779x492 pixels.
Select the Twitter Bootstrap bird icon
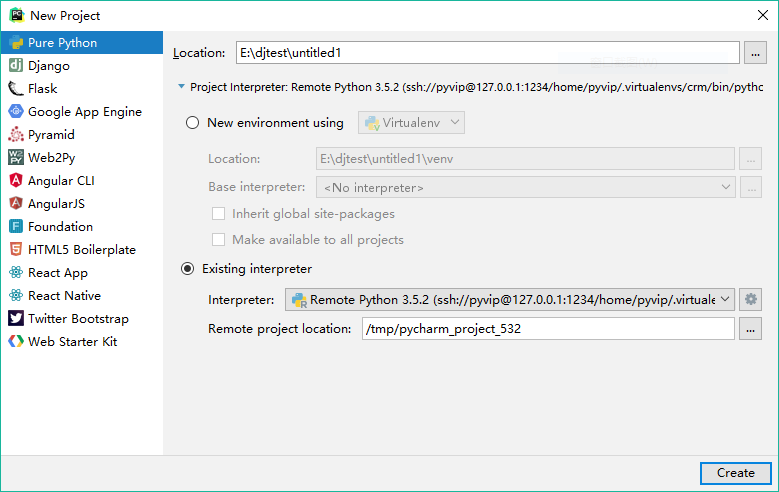(x=16, y=318)
